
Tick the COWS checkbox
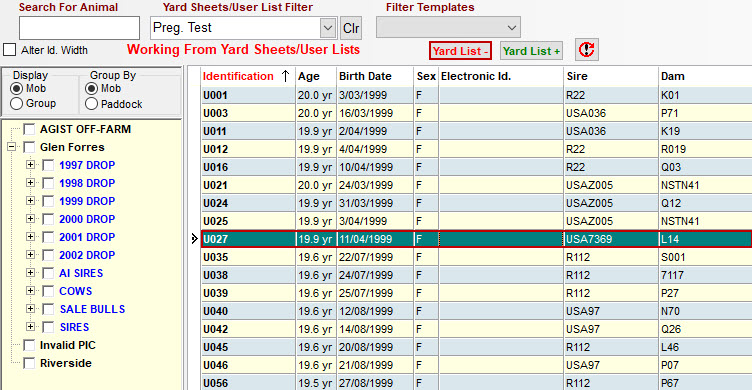point(48,291)
